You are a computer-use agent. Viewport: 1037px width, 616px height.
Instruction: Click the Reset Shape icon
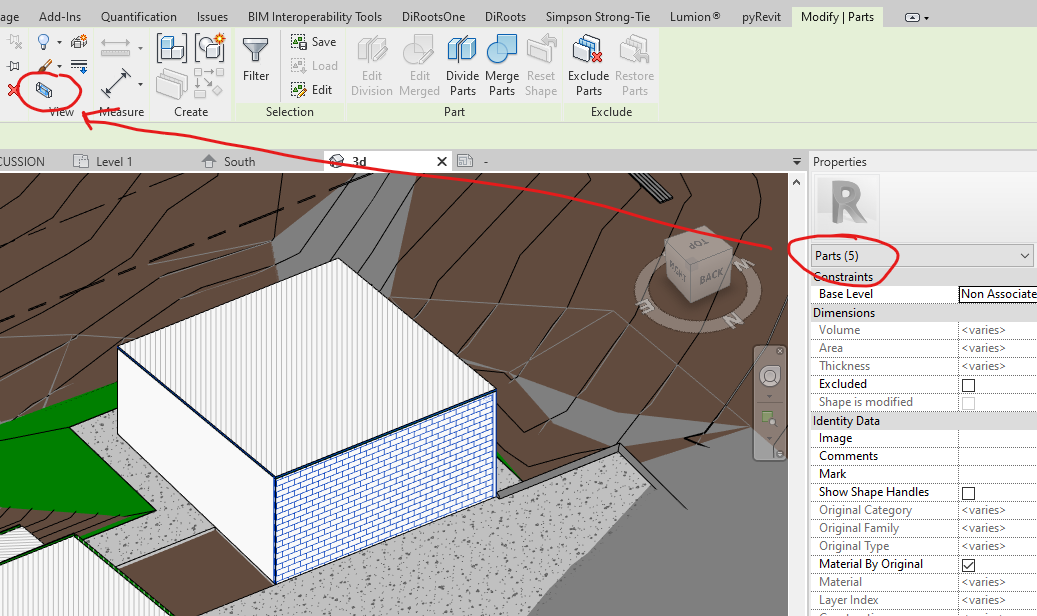pyautogui.click(x=541, y=67)
